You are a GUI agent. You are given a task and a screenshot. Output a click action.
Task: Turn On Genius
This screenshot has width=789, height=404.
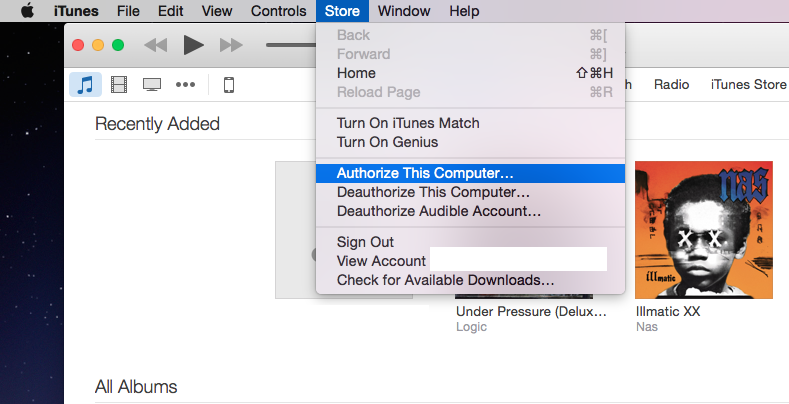tap(387, 142)
